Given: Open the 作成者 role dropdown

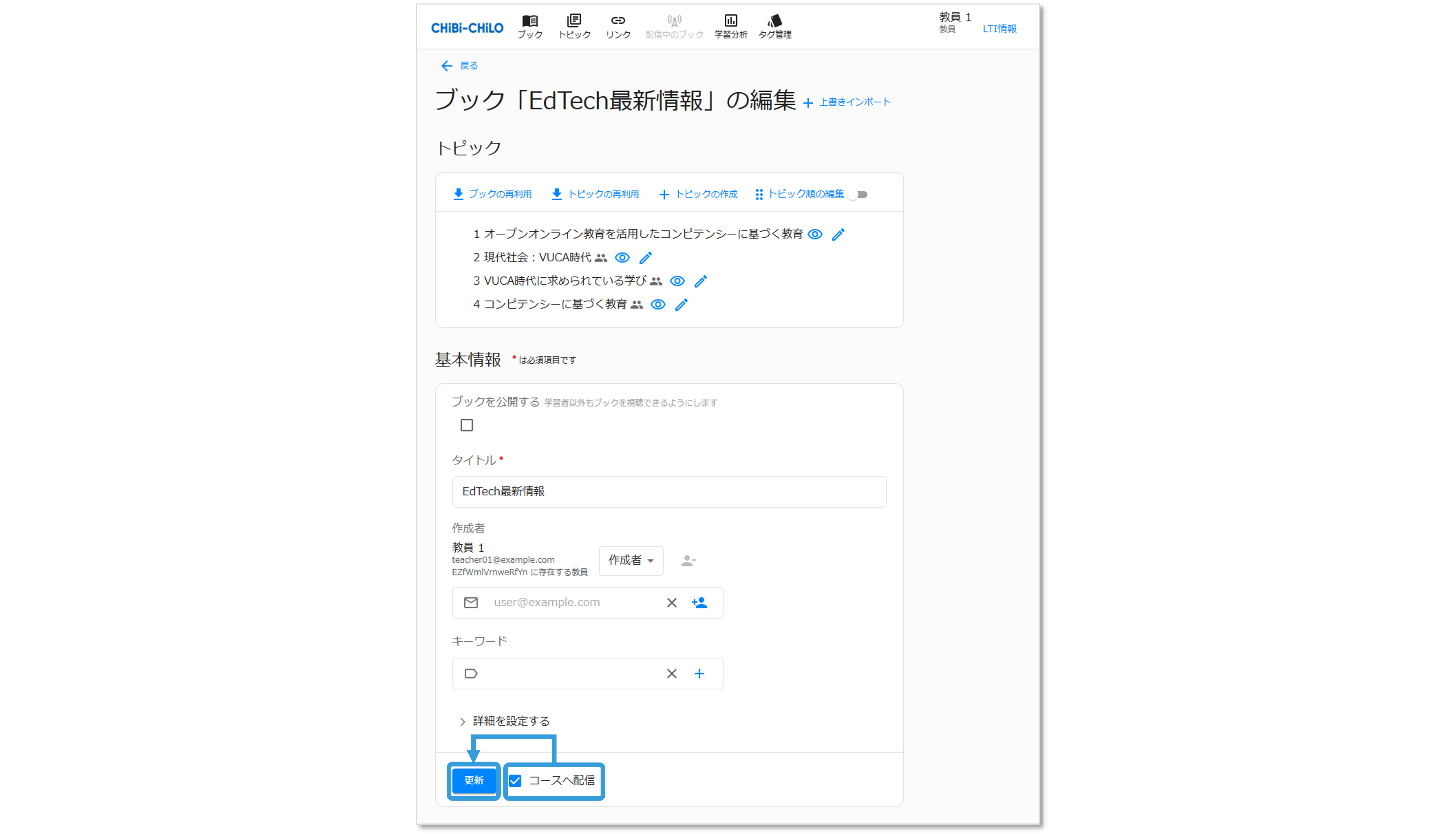Looking at the screenshot, I should point(631,561).
